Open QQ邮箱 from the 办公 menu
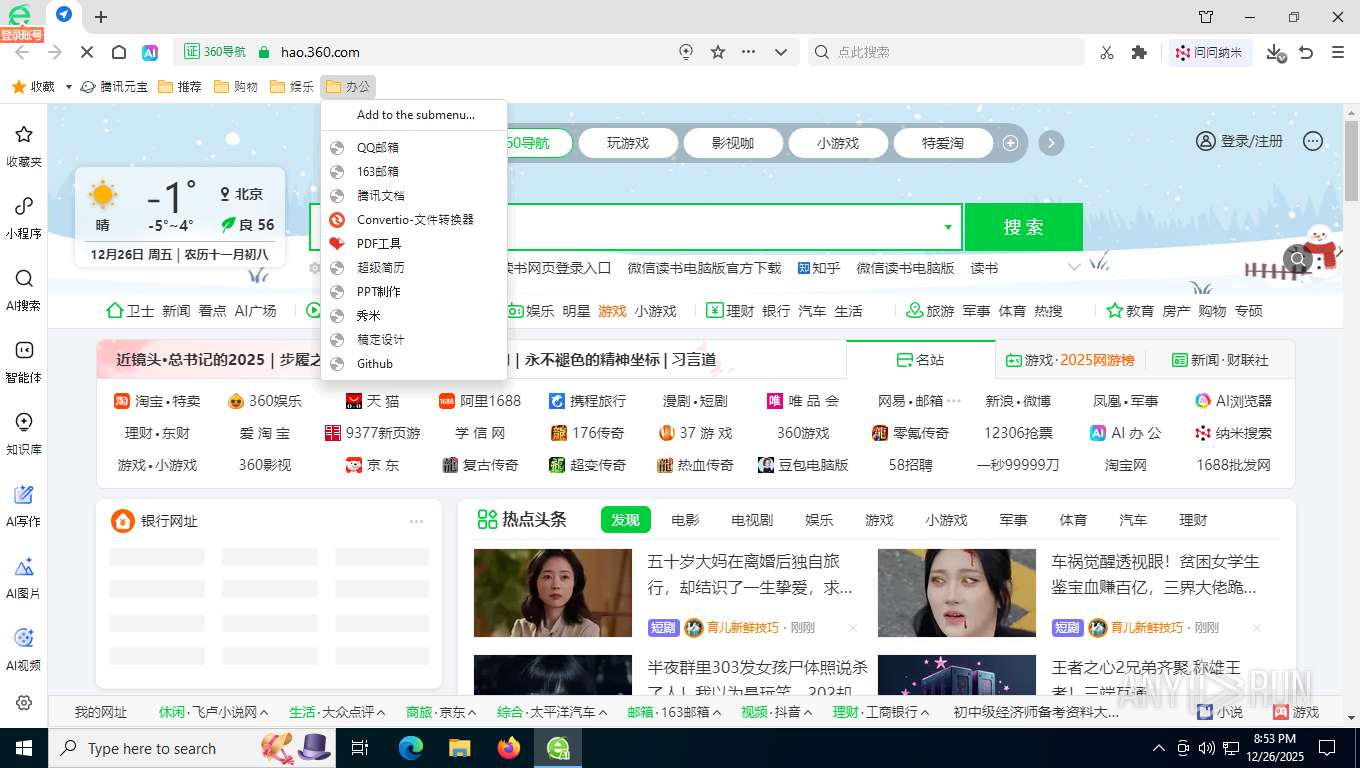This screenshot has height=768, width=1360. (414, 147)
